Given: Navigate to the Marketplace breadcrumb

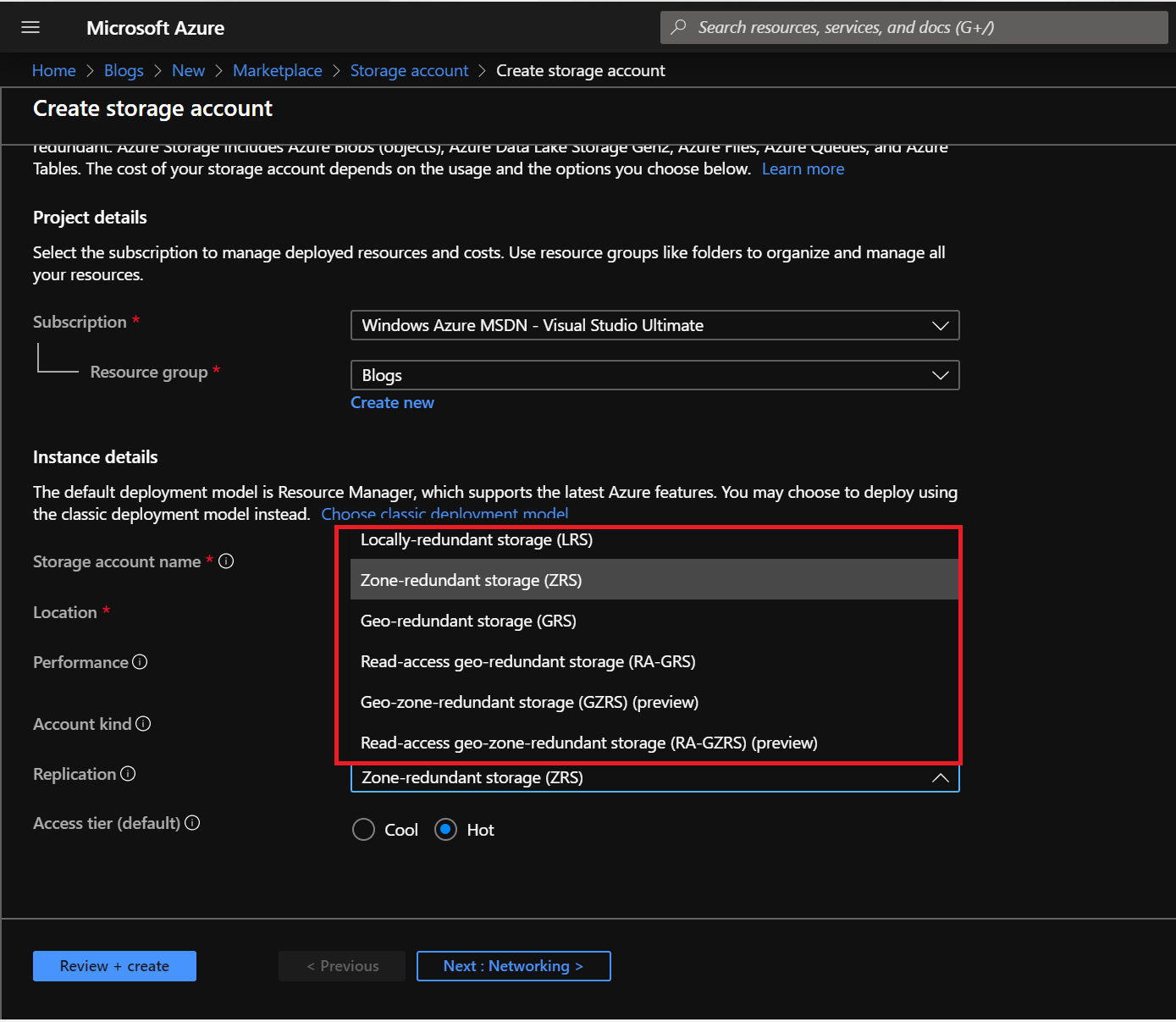Looking at the screenshot, I should click(x=278, y=70).
